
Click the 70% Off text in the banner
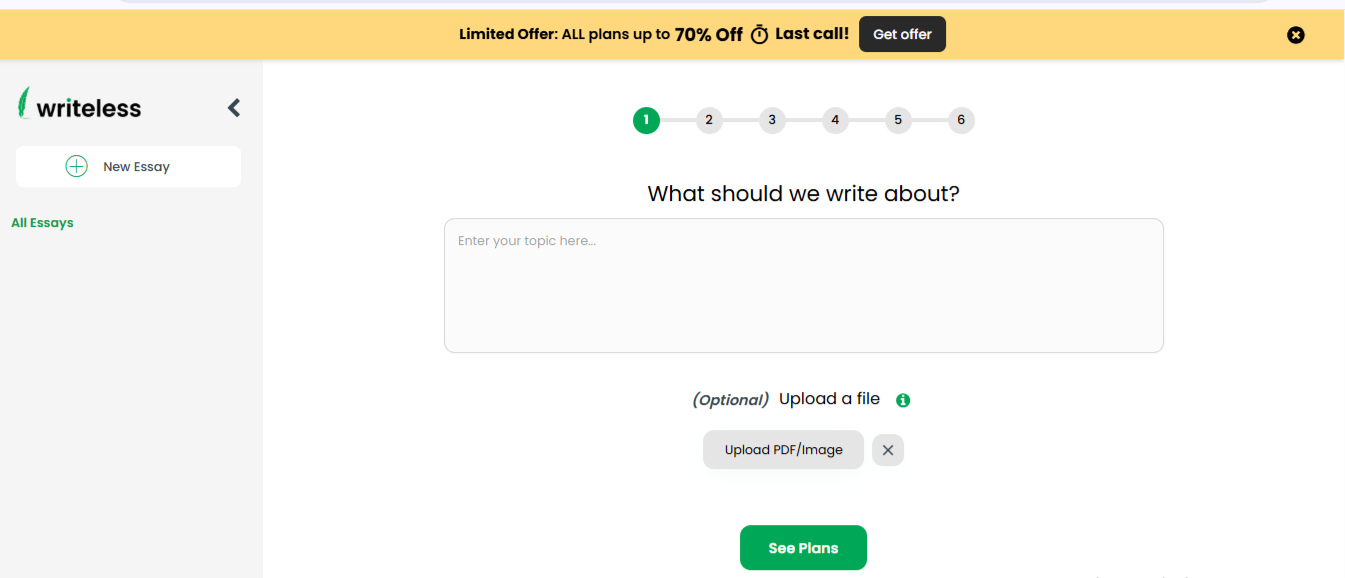click(x=708, y=34)
